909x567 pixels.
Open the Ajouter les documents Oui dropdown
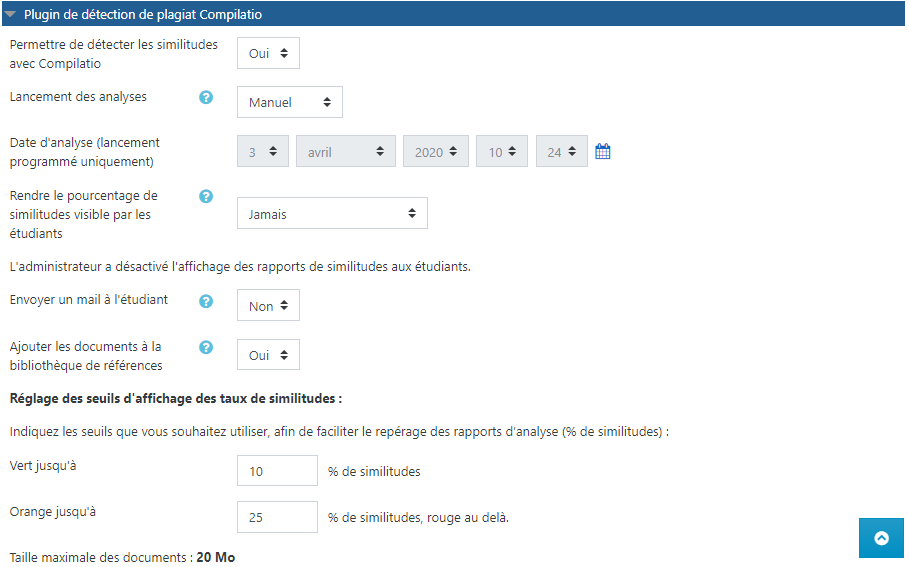click(x=268, y=355)
